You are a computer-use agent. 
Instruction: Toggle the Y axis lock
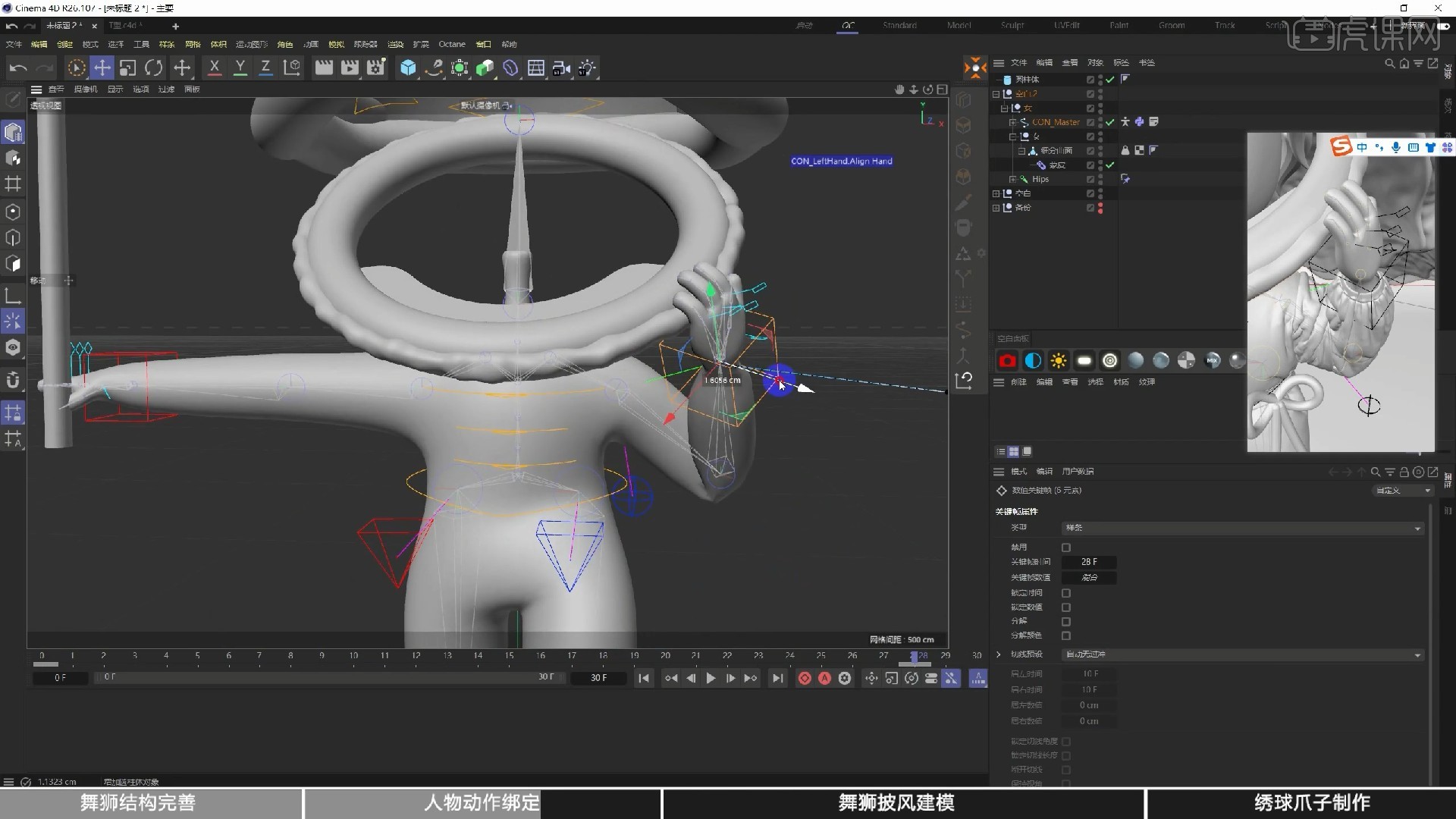[240, 67]
